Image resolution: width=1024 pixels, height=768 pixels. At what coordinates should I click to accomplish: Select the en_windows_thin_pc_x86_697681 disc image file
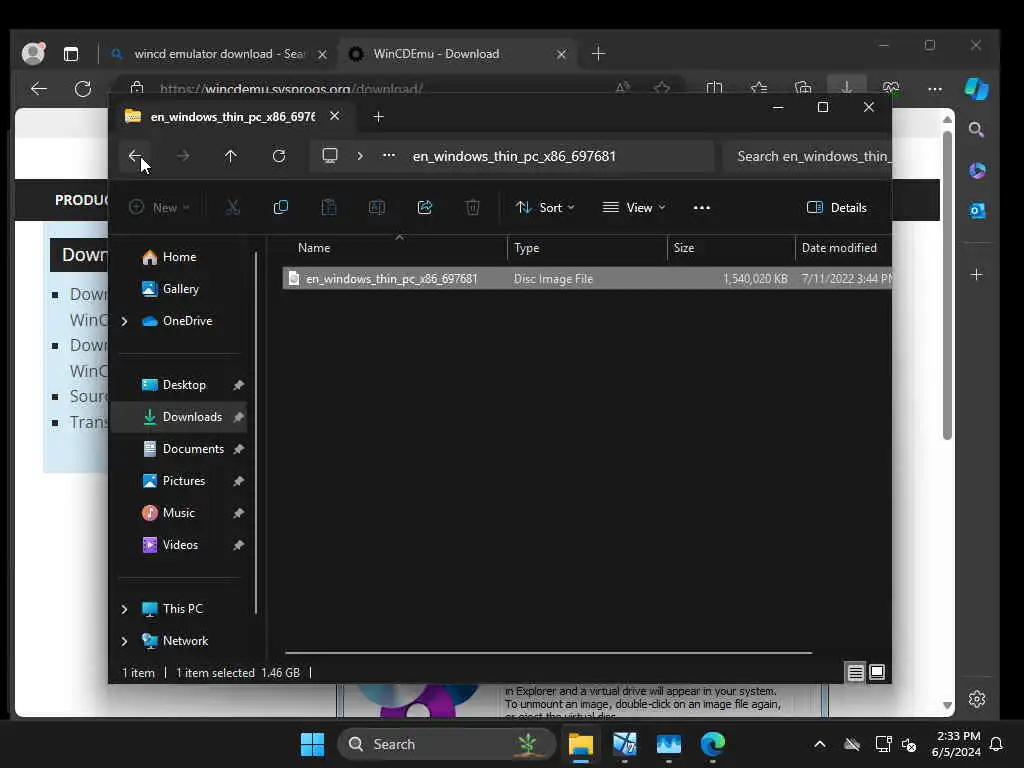click(587, 279)
